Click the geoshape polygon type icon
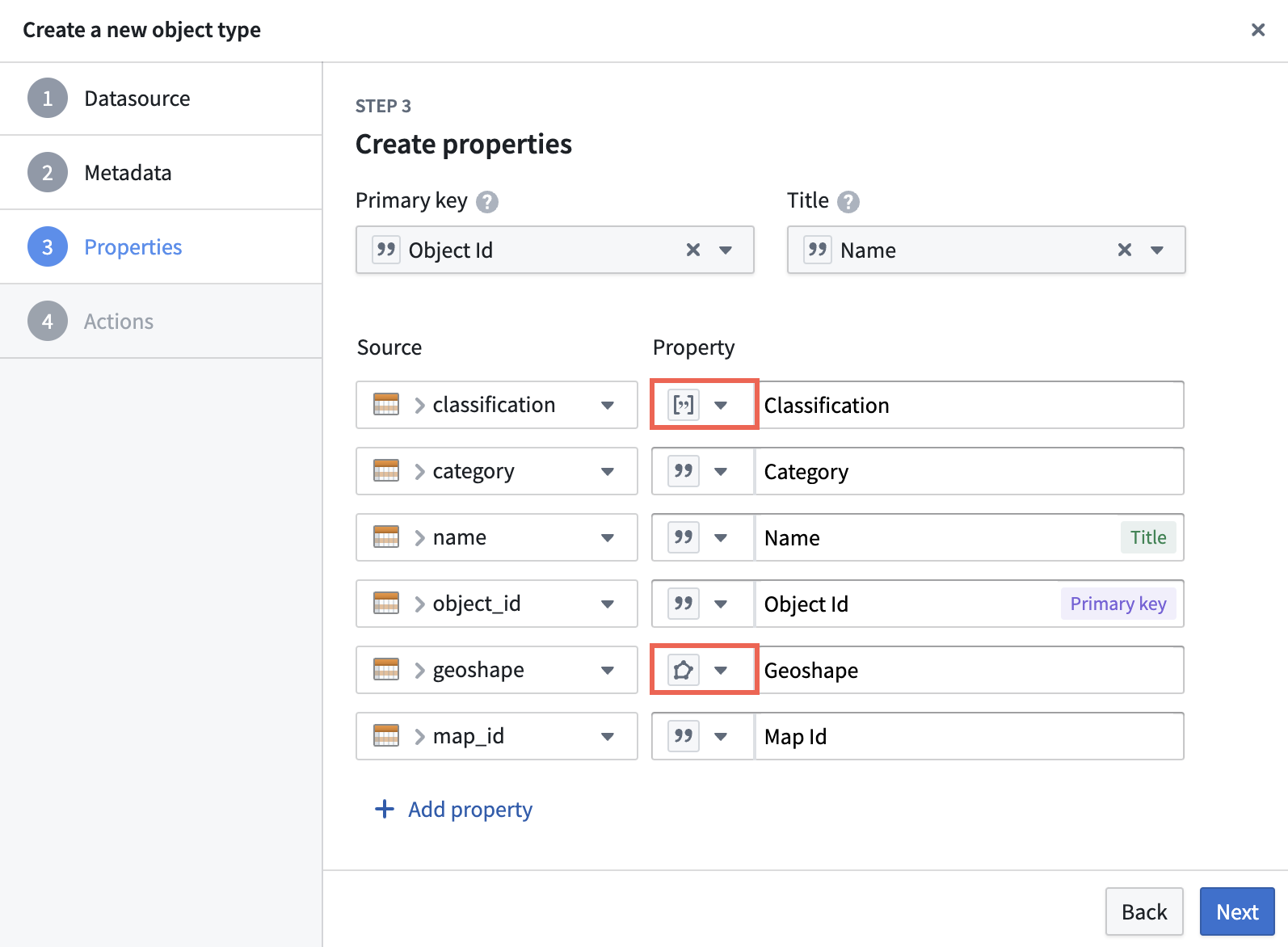The height and width of the screenshot is (947, 1288). 684,670
